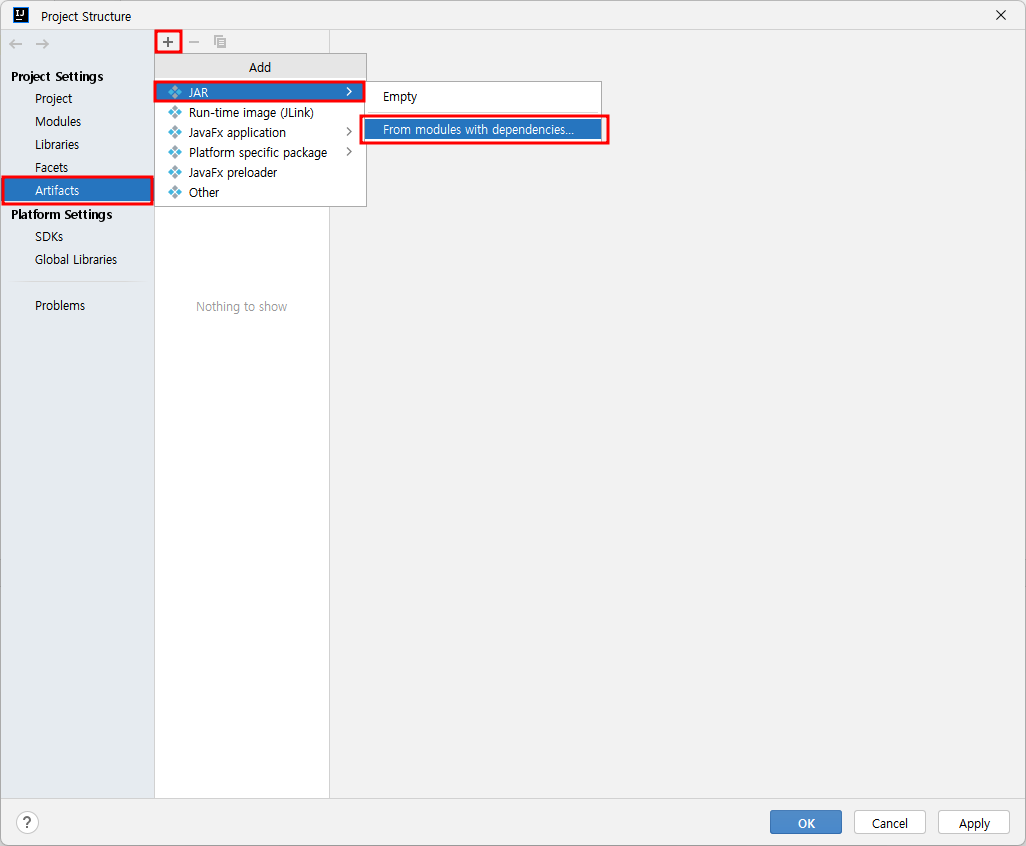Click the icon beside Other

click(x=175, y=192)
